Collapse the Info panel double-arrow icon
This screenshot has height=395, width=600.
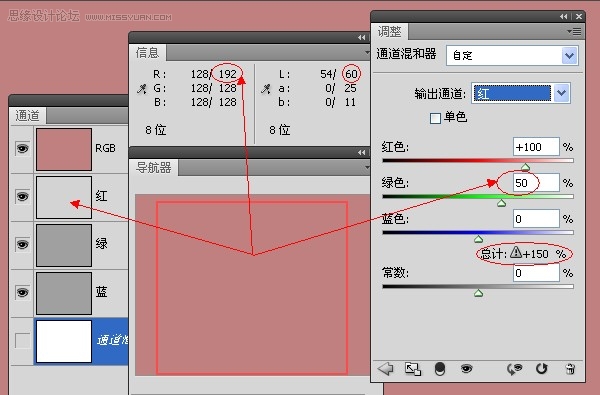362,38
